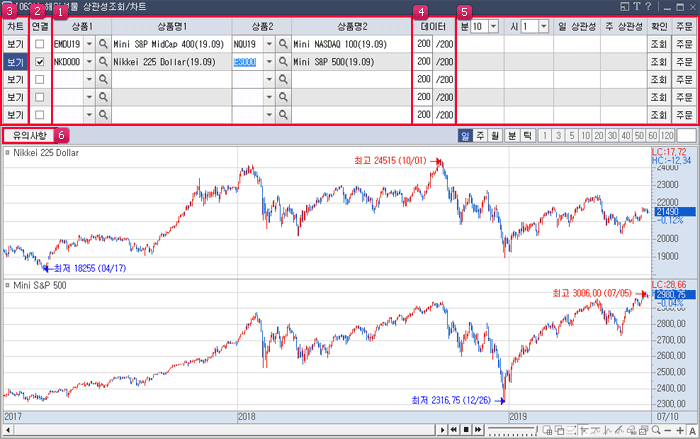Open help with the '?' title bar icon
The image size is (700, 439).
click(648, 6)
